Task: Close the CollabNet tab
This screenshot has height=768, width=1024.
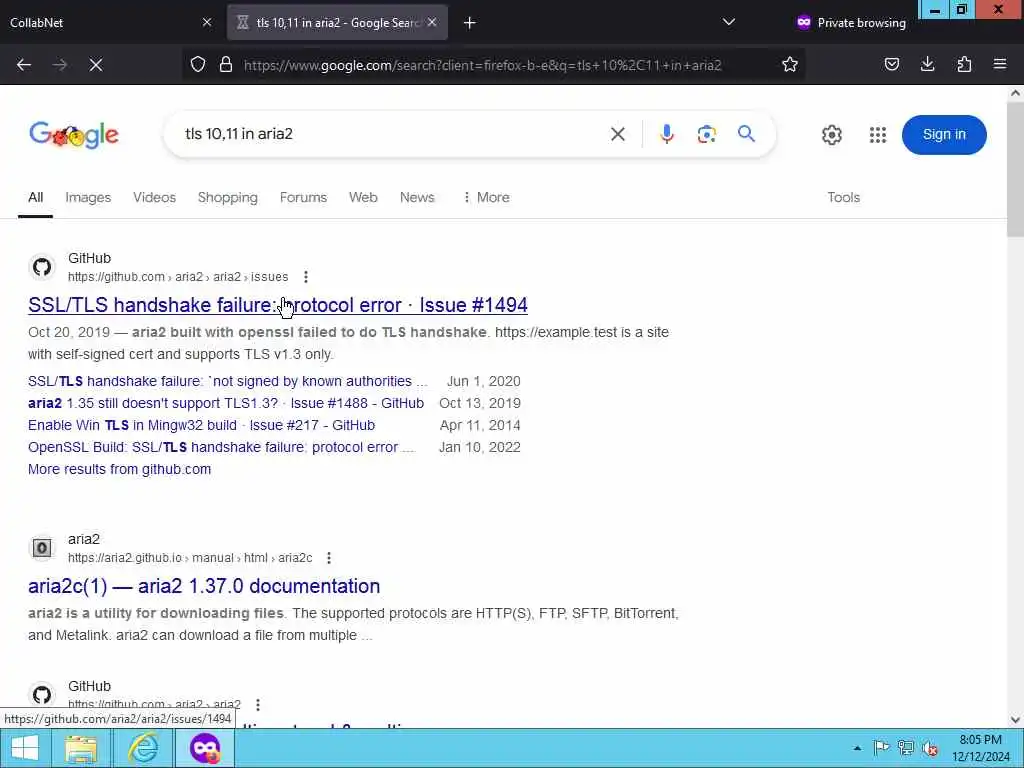Action: click(x=207, y=22)
